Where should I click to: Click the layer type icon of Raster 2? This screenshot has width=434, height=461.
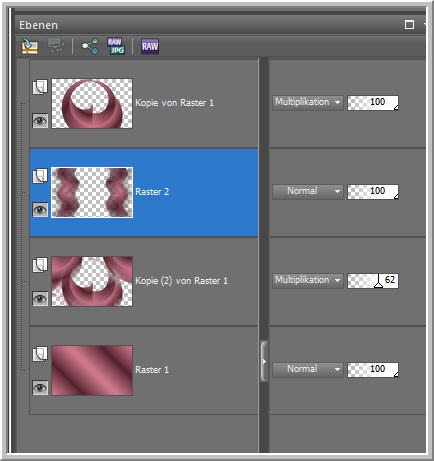pos(40,176)
